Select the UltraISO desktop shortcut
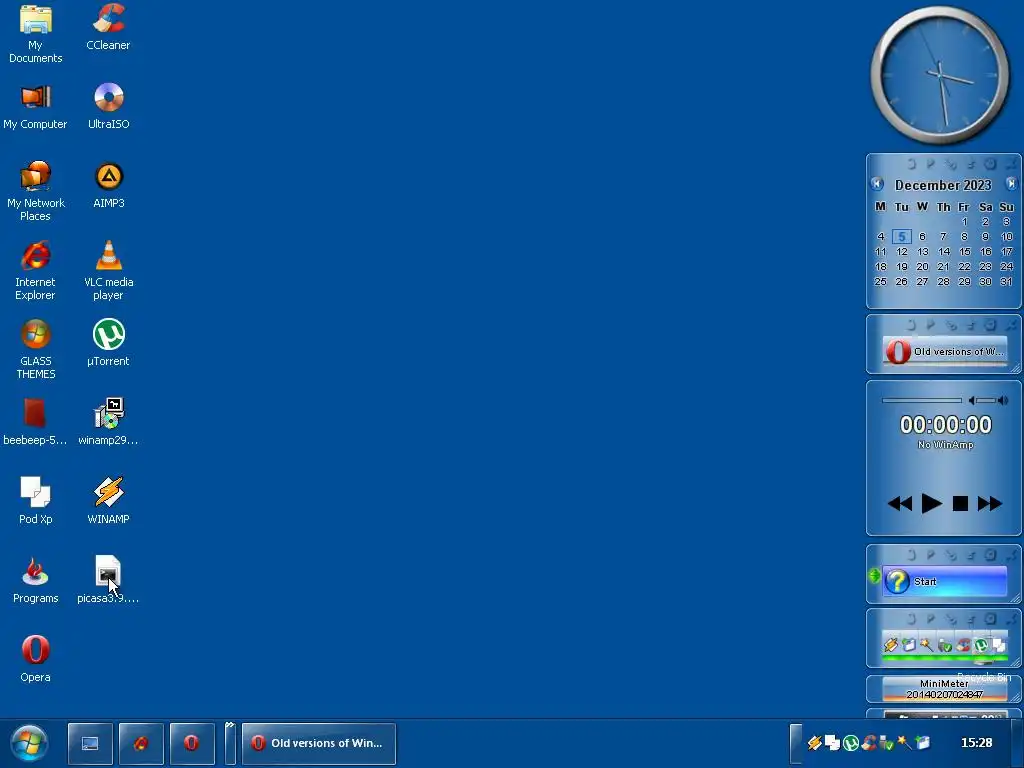 tap(108, 108)
